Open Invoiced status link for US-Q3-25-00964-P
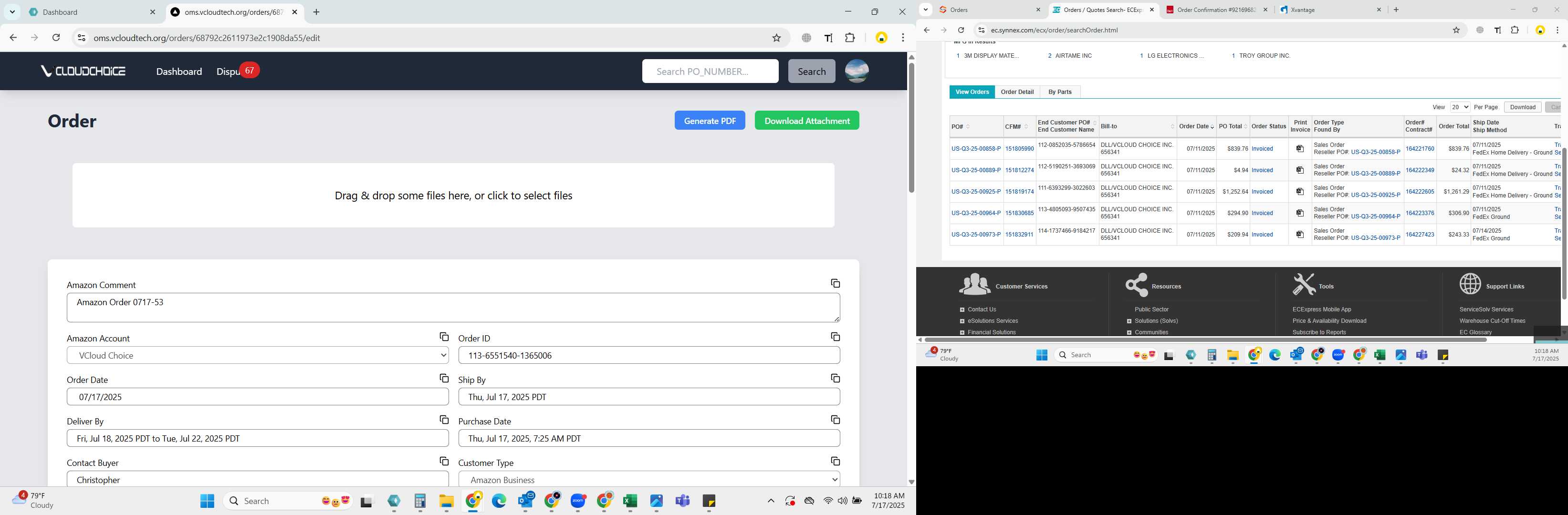Viewport: 1568px width, 515px height. (x=1262, y=214)
